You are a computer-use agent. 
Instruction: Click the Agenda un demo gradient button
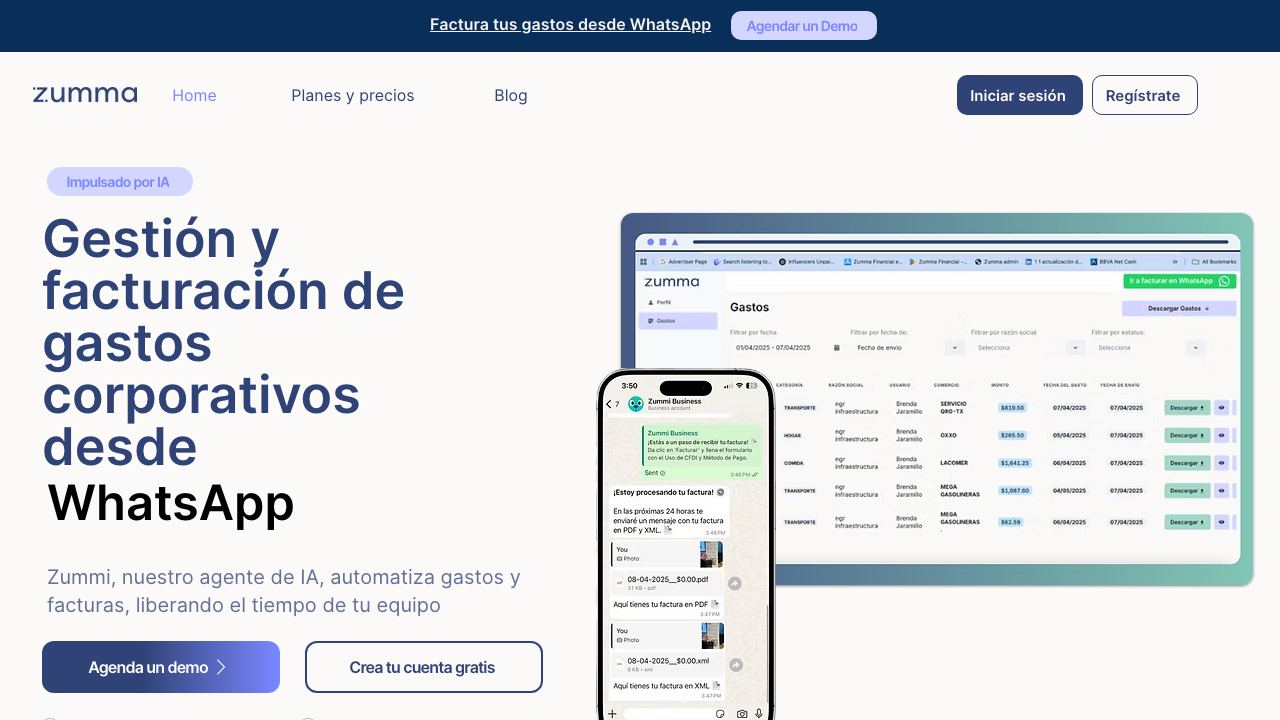(x=161, y=667)
